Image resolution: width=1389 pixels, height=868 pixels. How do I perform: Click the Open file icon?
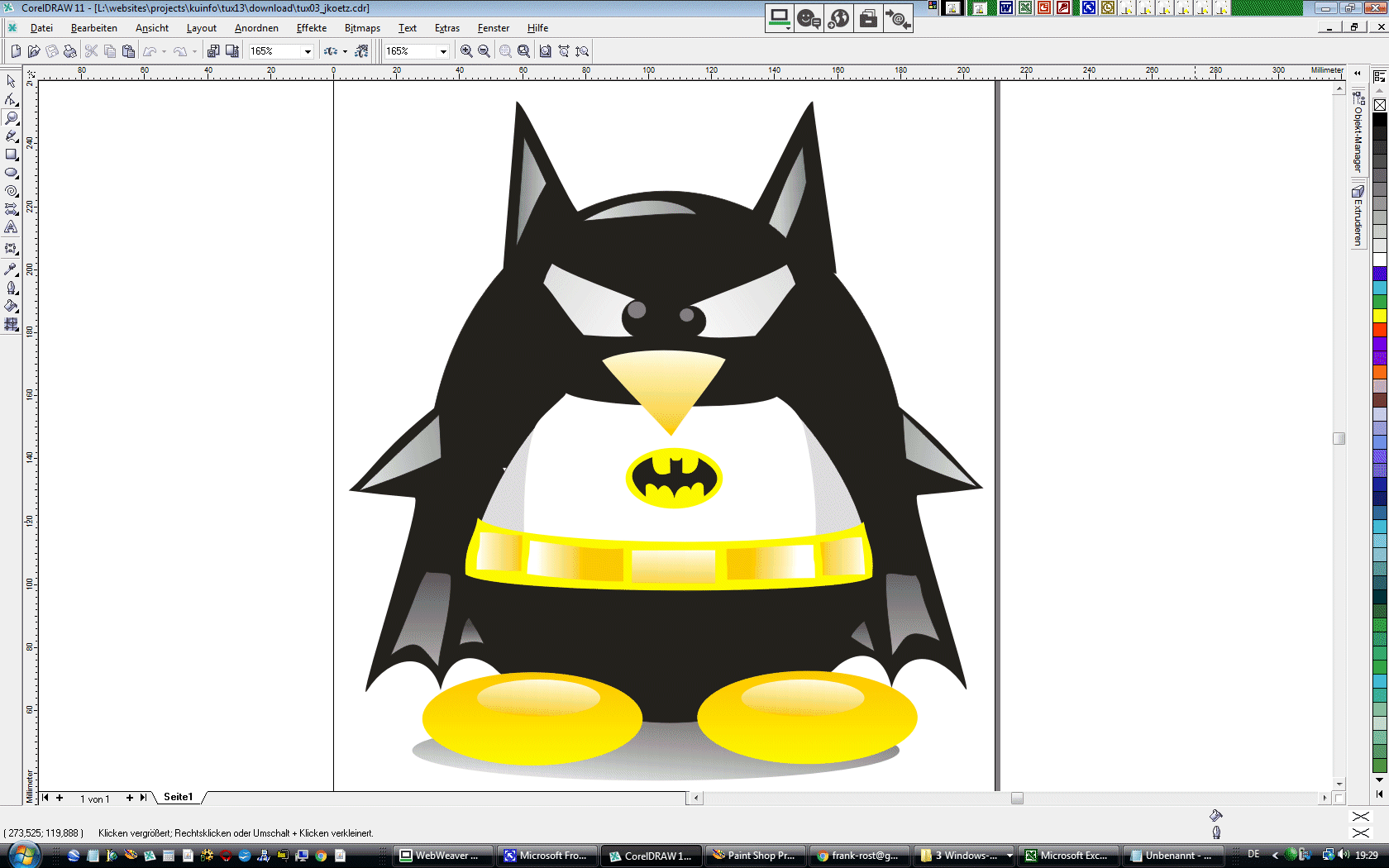pos(34,51)
